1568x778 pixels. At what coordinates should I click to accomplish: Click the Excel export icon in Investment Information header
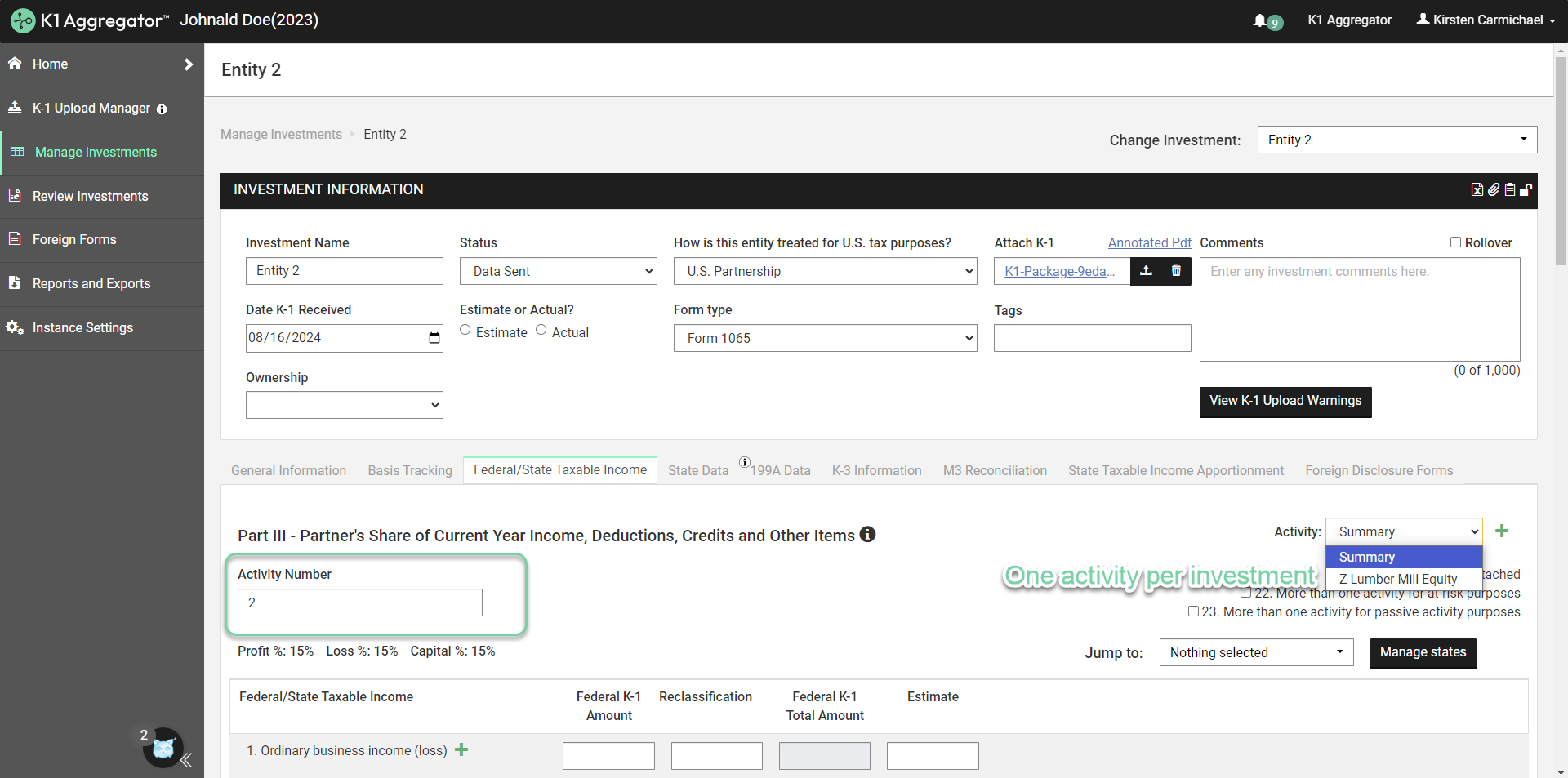(x=1477, y=189)
